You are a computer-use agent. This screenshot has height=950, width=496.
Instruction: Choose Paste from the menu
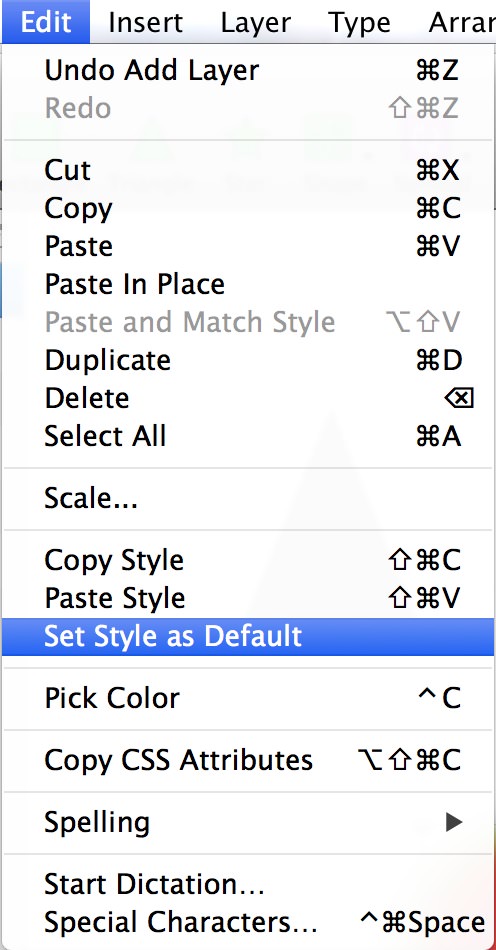point(248,247)
